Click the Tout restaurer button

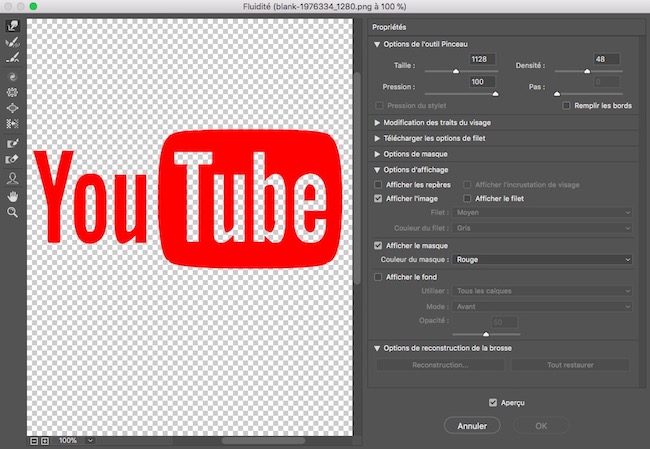coord(570,365)
